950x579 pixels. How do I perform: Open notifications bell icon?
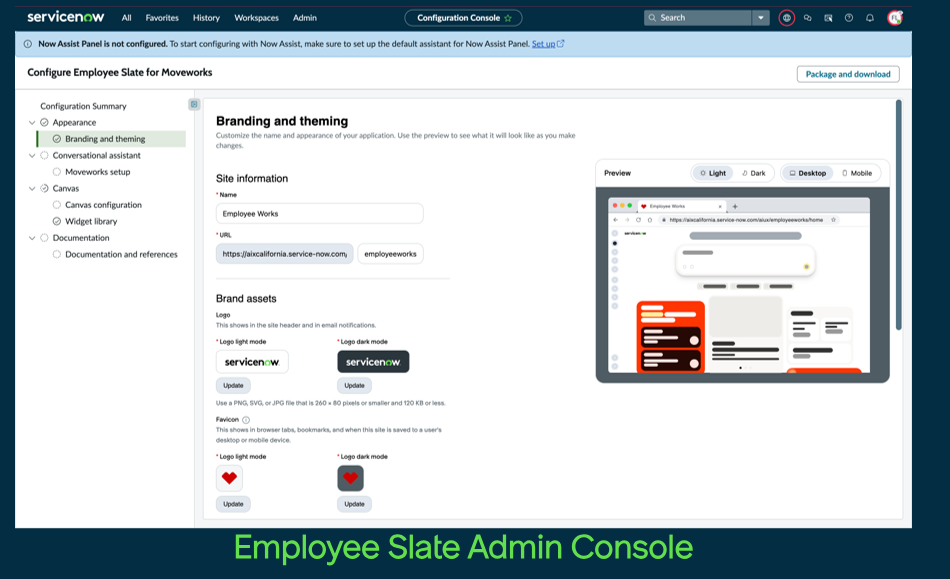coord(869,18)
